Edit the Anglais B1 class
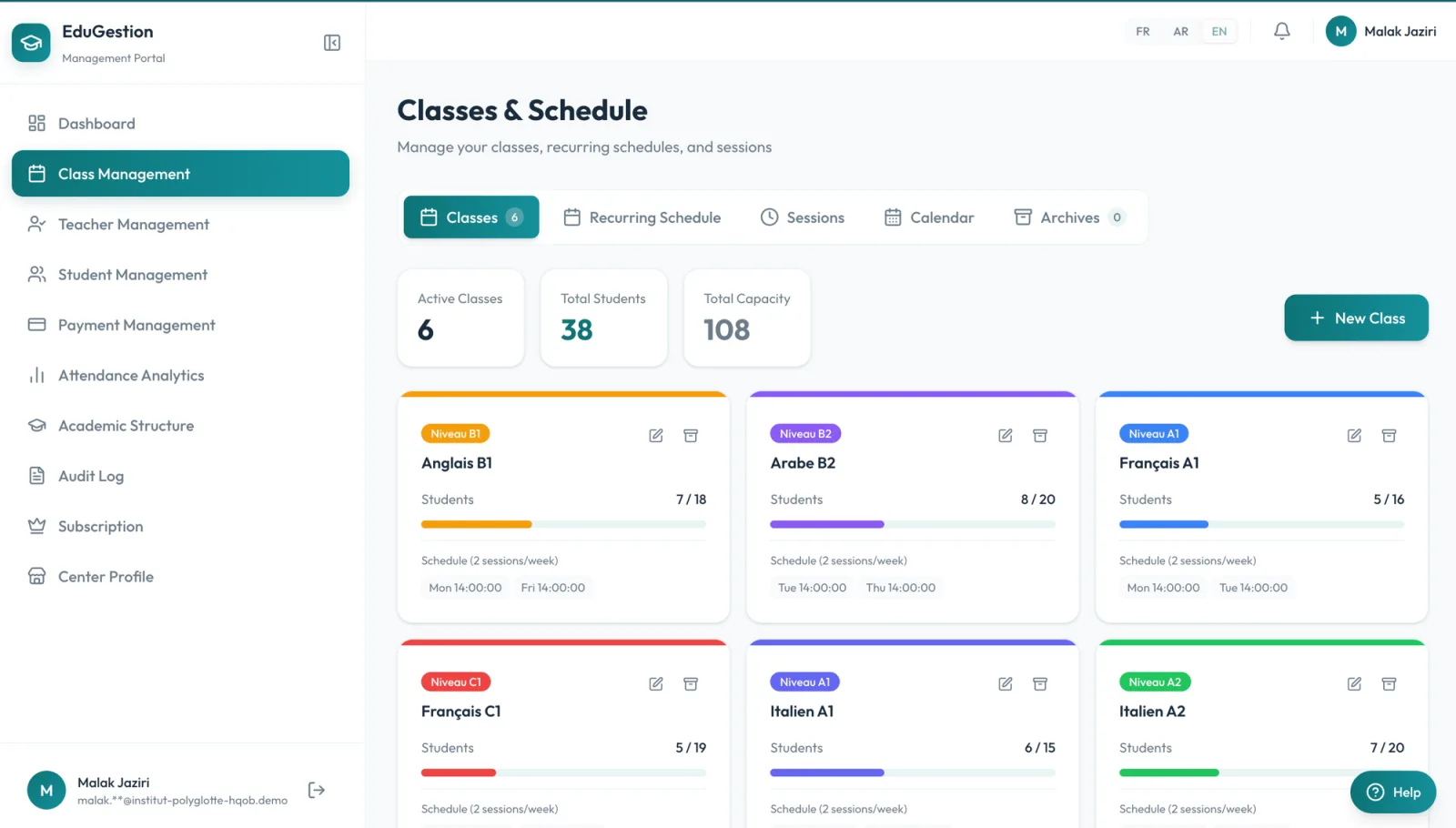Screen dimensions: 1456x828 (x=656, y=436)
